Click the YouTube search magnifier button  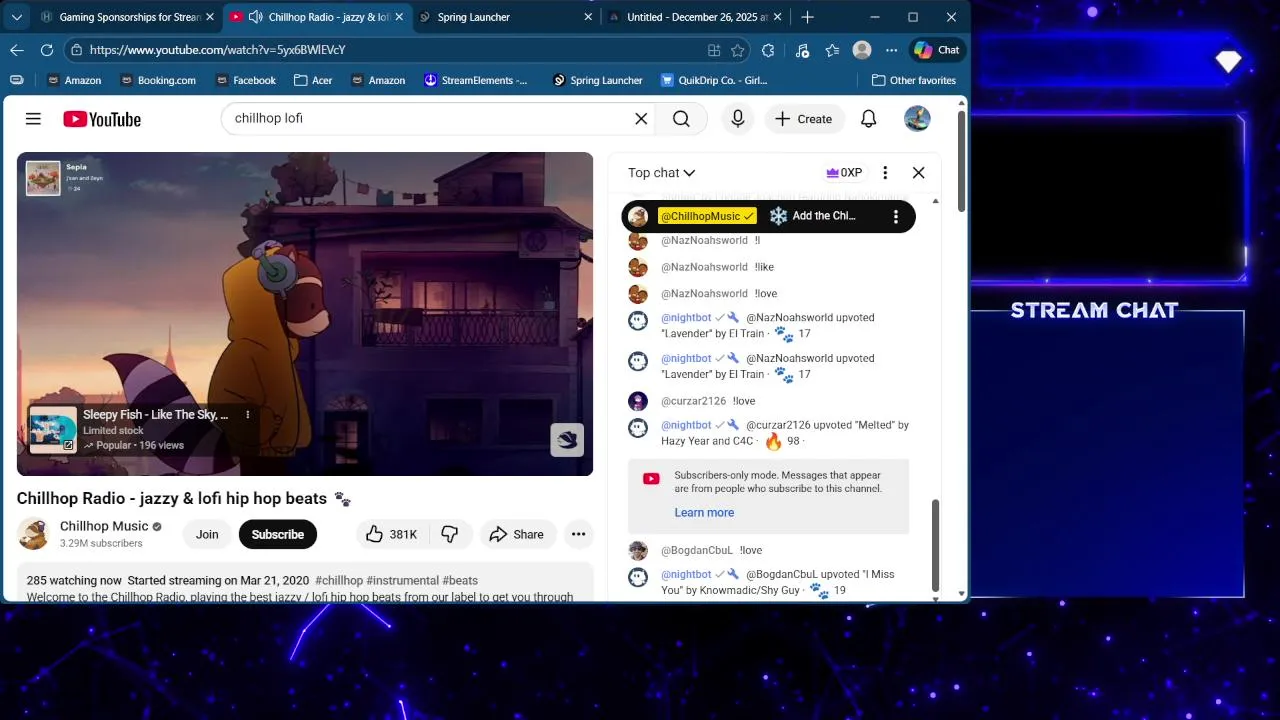(681, 119)
